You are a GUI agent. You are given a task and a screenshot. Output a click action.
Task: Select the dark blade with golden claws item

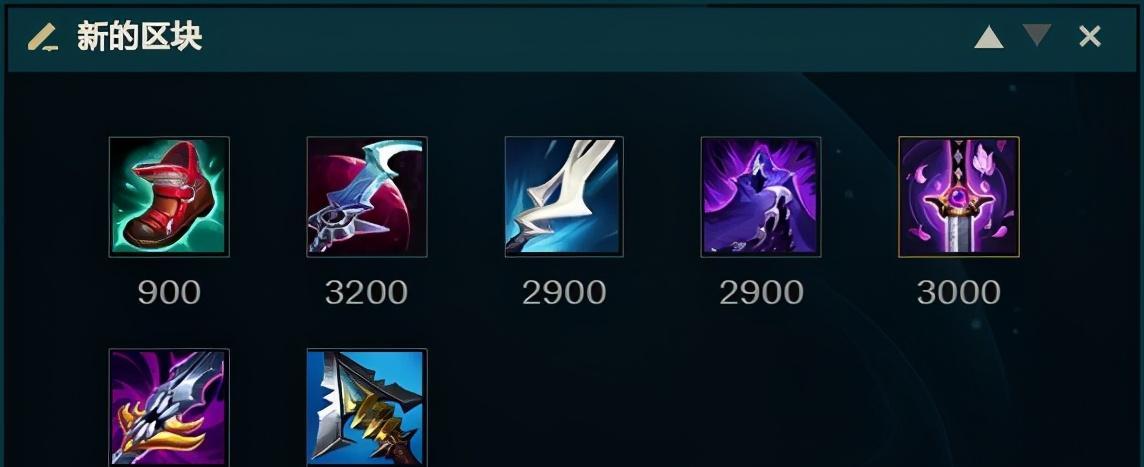coord(169,407)
